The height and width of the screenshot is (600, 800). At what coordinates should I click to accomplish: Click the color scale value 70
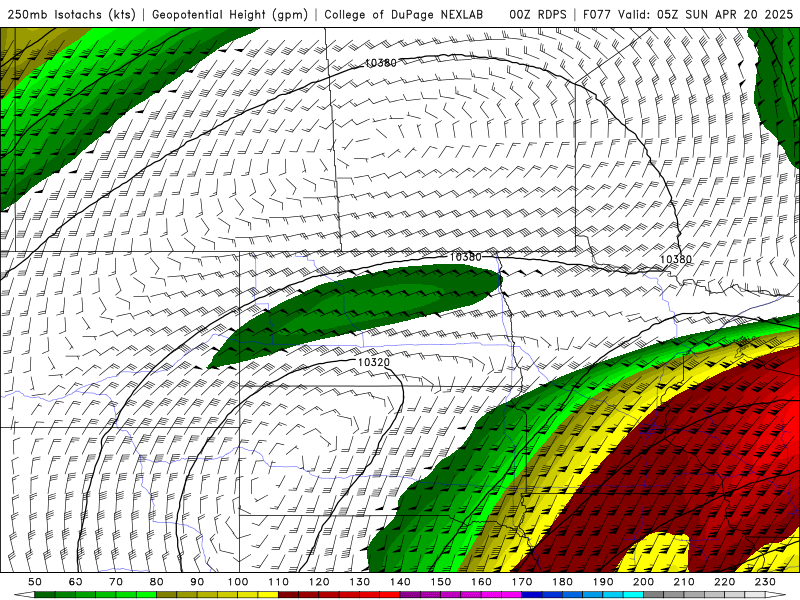click(x=116, y=582)
